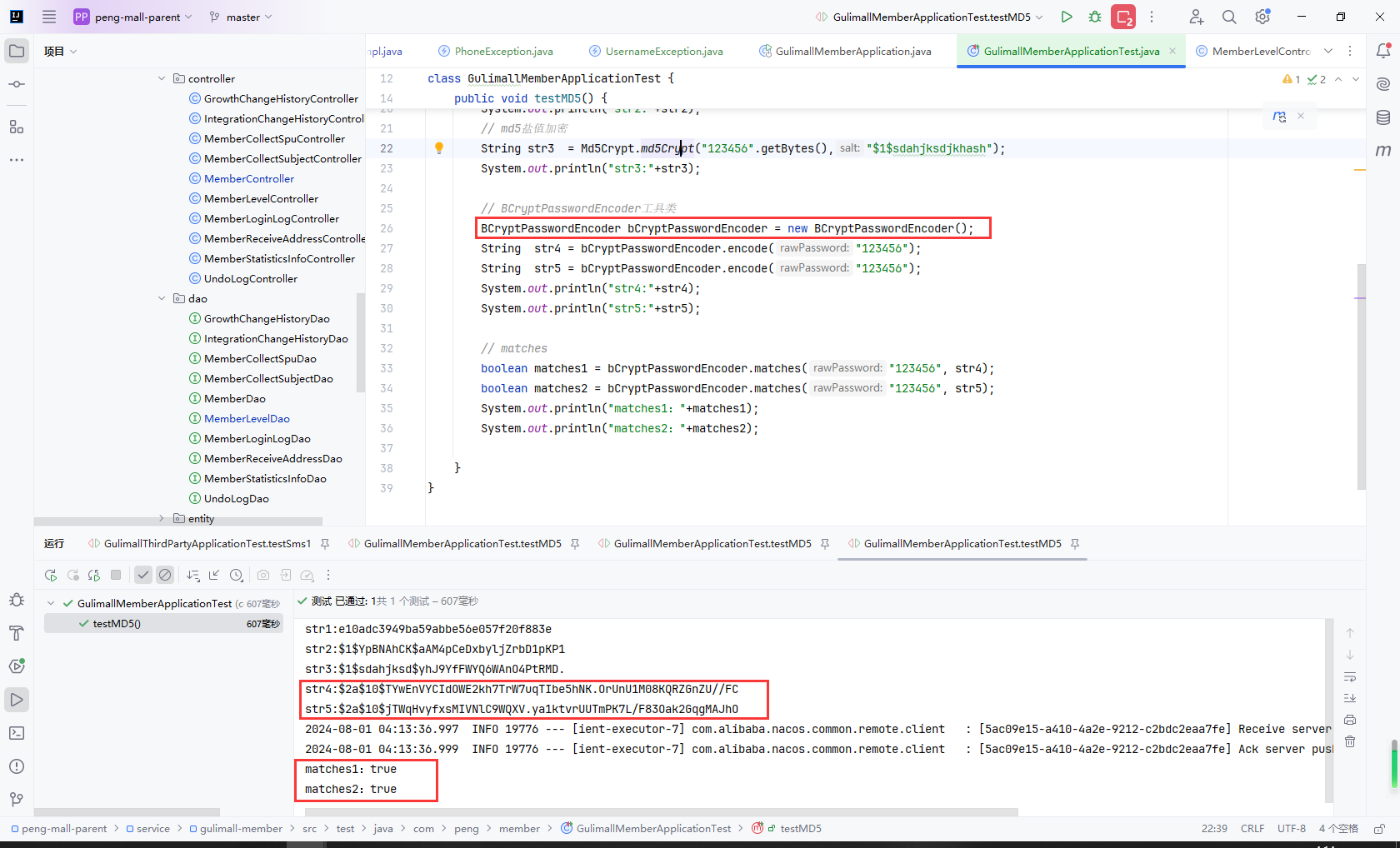Switch to the UsernameException.java tab
This screenshot has width=1400, height=848.
click(657, 51)
